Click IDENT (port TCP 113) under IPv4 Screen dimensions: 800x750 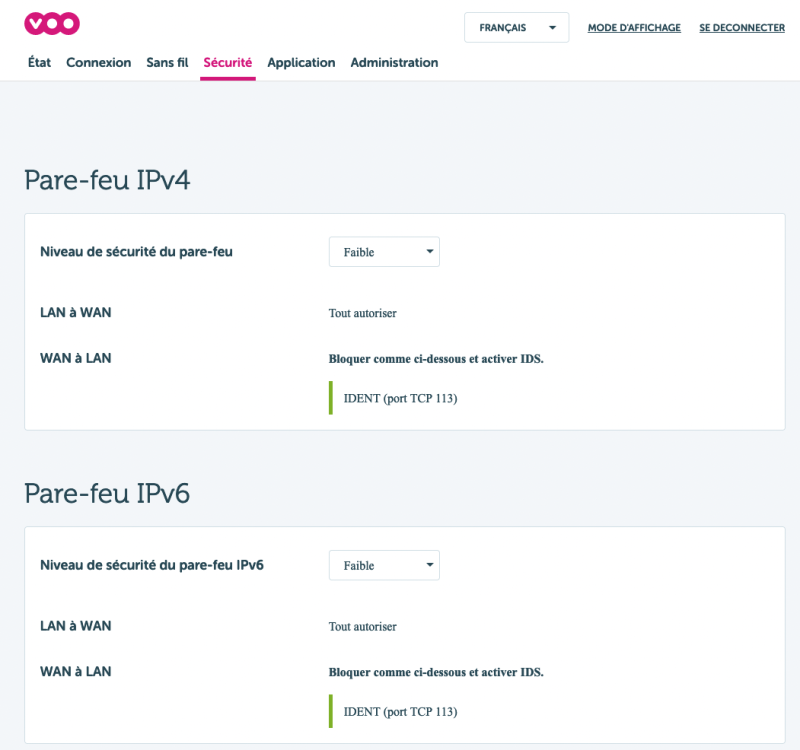[x=400, y=398]
